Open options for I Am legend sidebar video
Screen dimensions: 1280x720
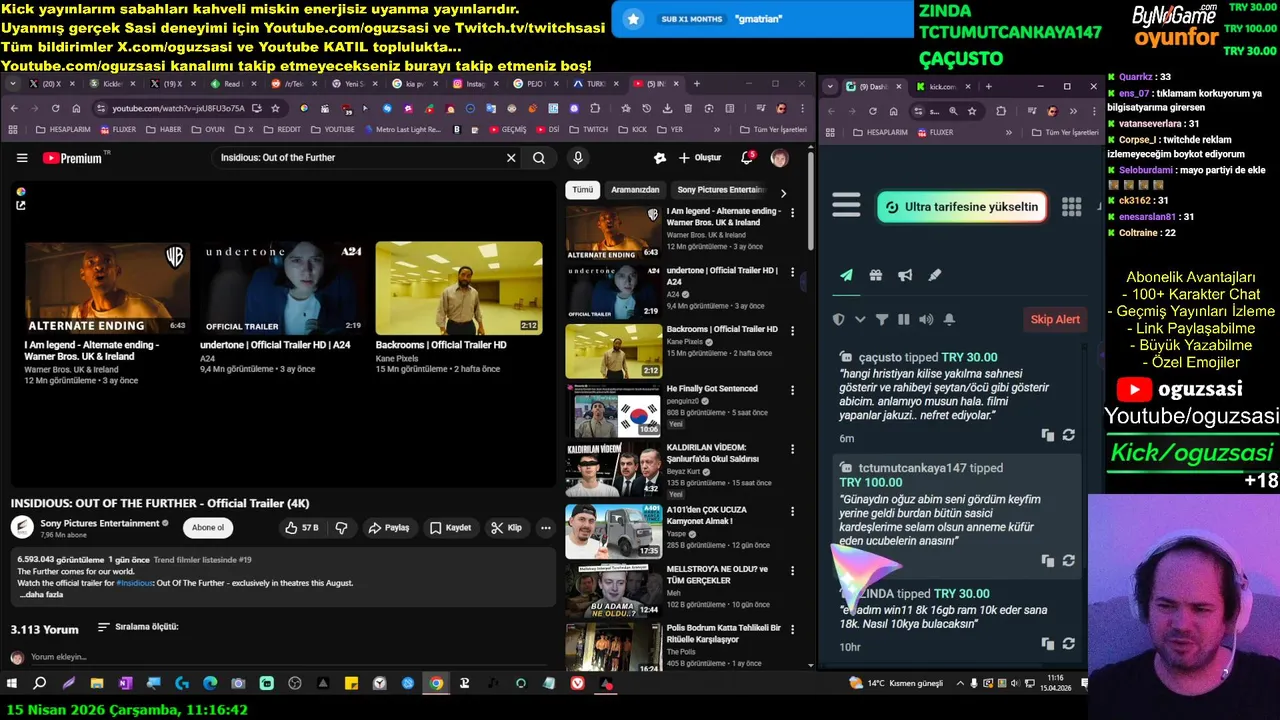pos(793,212)
